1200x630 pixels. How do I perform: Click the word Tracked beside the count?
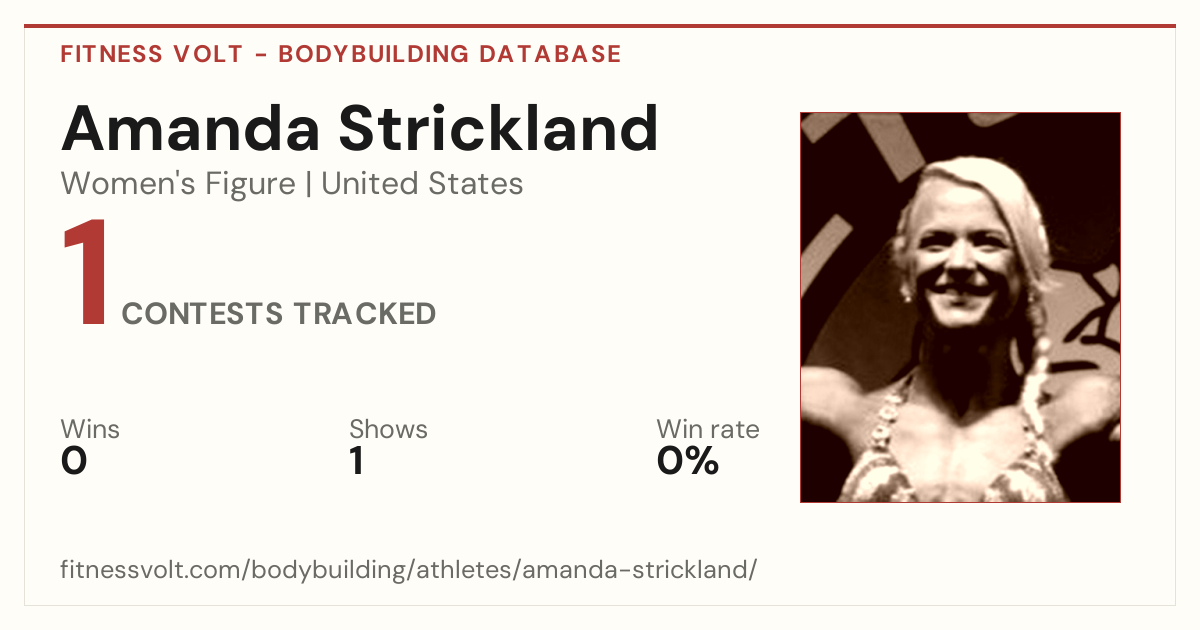click(365, 314)
